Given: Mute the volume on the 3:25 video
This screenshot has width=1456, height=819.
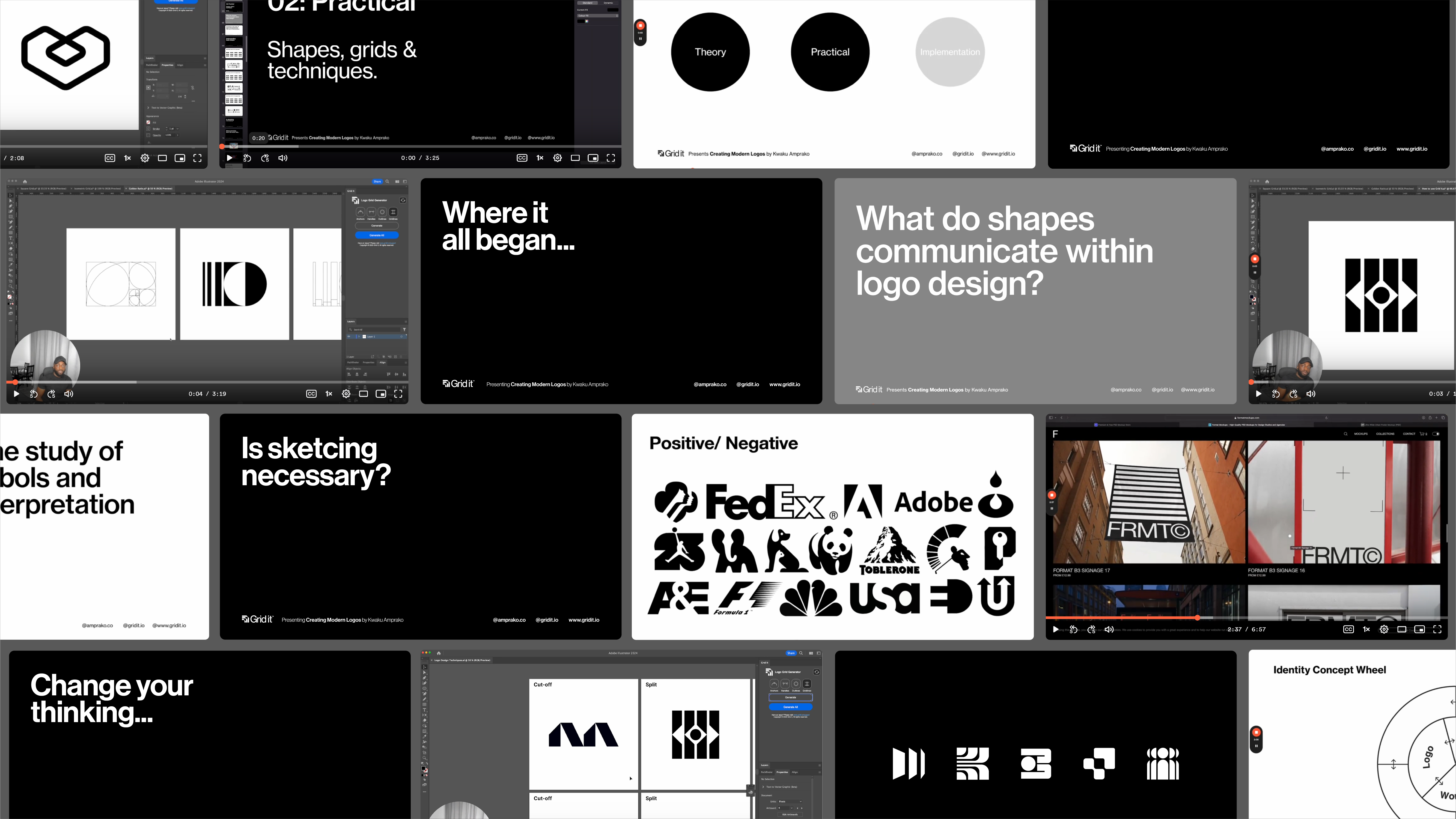Looking at the screenshot, I should [x=283, y=158].
